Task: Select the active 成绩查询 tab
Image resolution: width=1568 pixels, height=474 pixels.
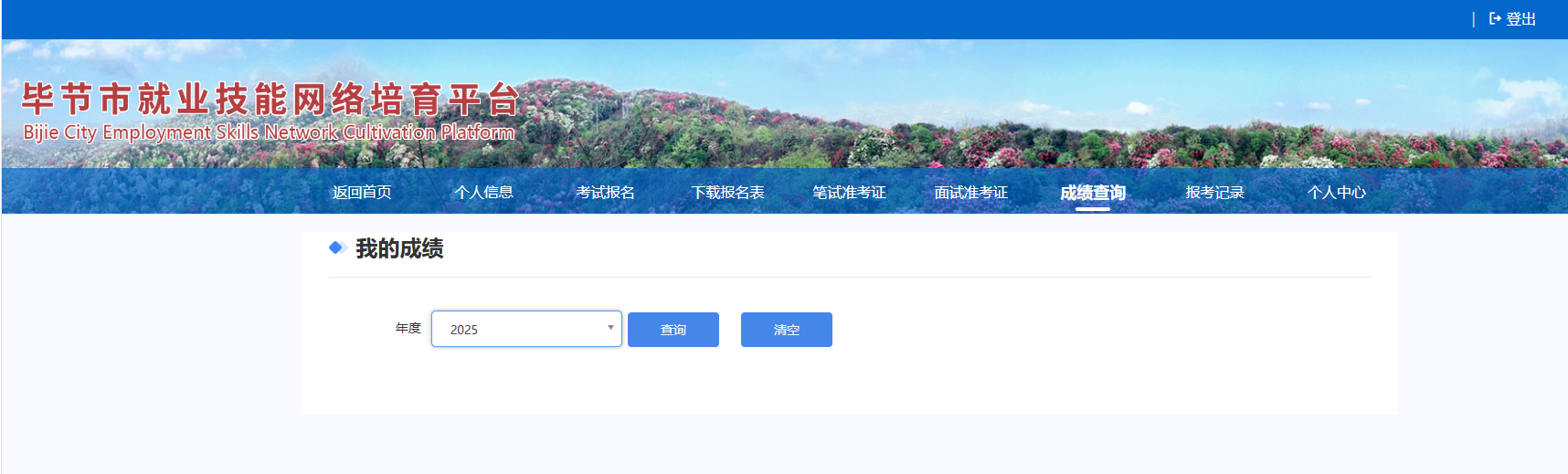Action: [x=1092, y=193]
